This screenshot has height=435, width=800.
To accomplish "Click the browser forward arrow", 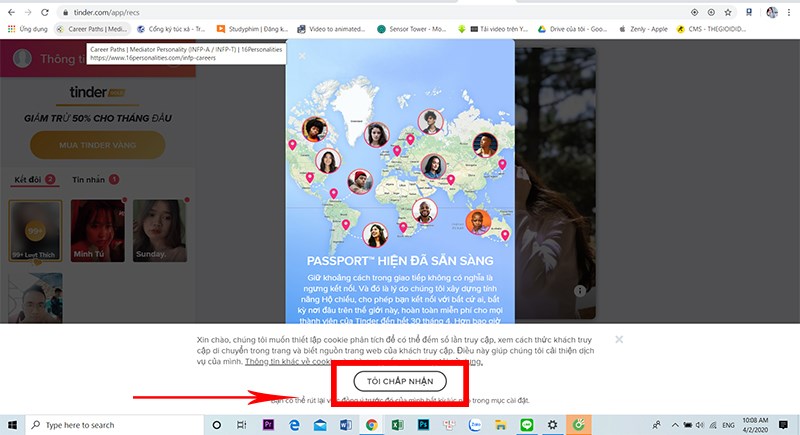I will (x=28, y=12).
